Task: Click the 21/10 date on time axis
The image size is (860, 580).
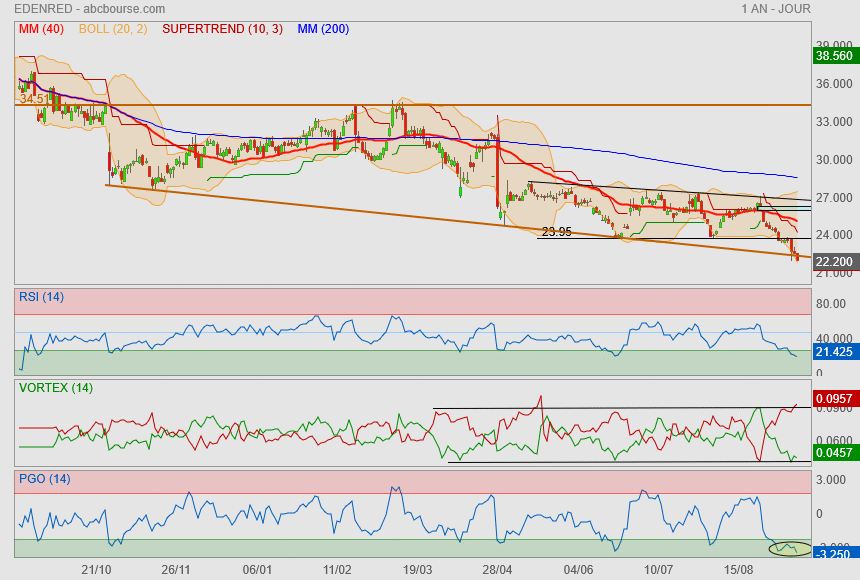Action: point(96,569)
